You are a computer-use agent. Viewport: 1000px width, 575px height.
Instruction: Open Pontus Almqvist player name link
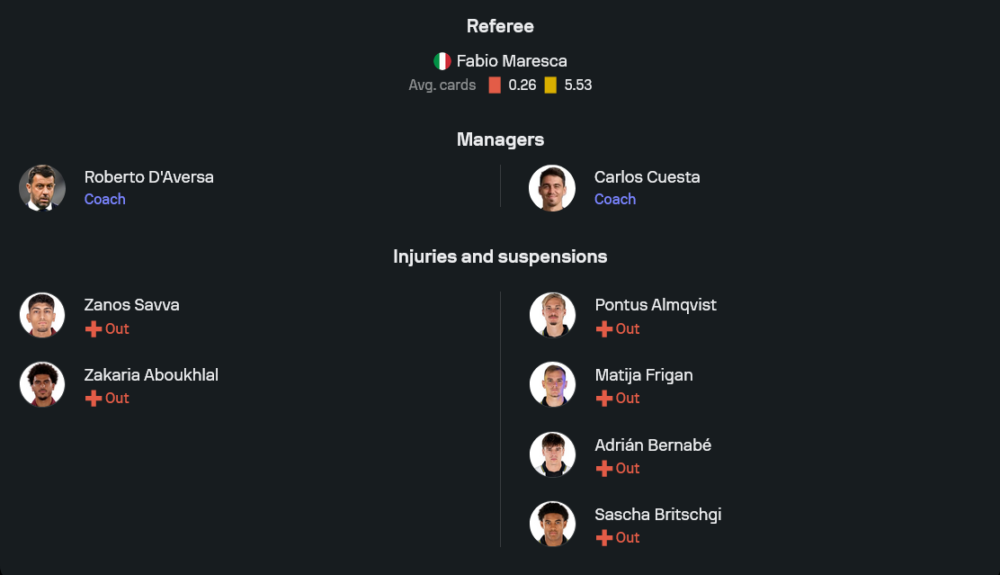tap(655, 305)
